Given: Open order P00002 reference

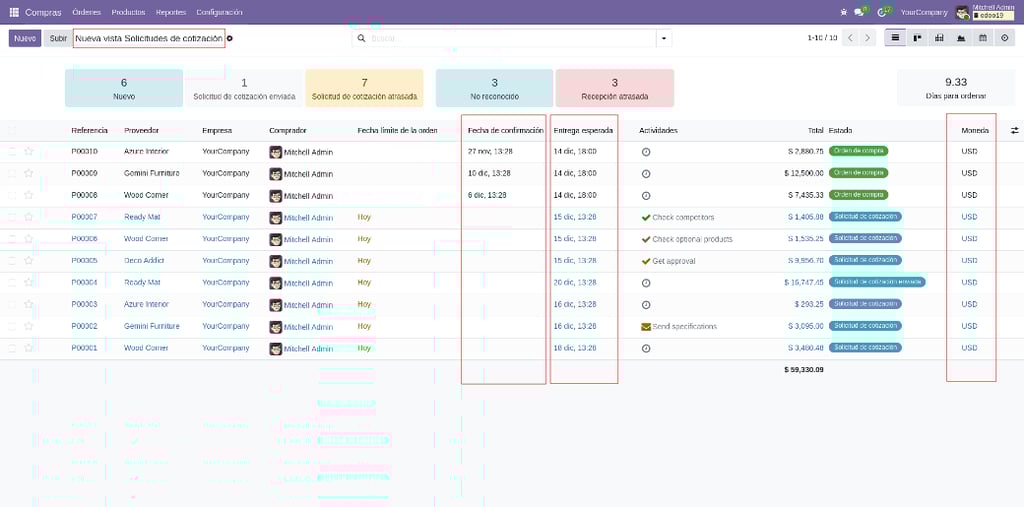Looking at the screenshot, I should point(84,326).
